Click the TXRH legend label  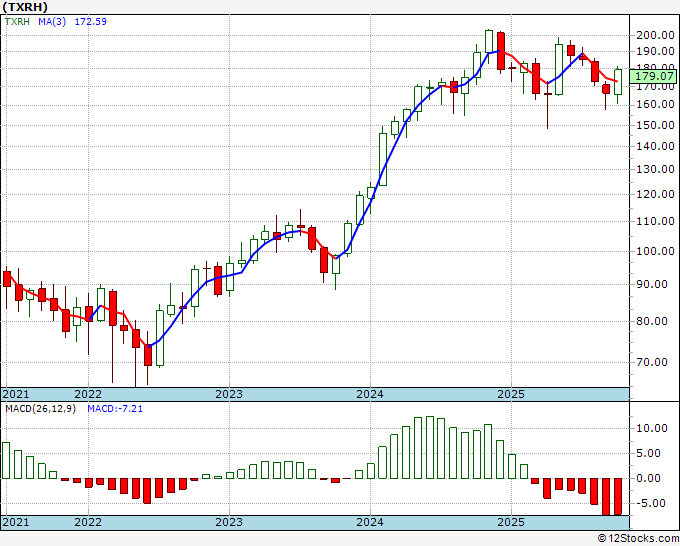pyautogui.click(x=17, y=22)
